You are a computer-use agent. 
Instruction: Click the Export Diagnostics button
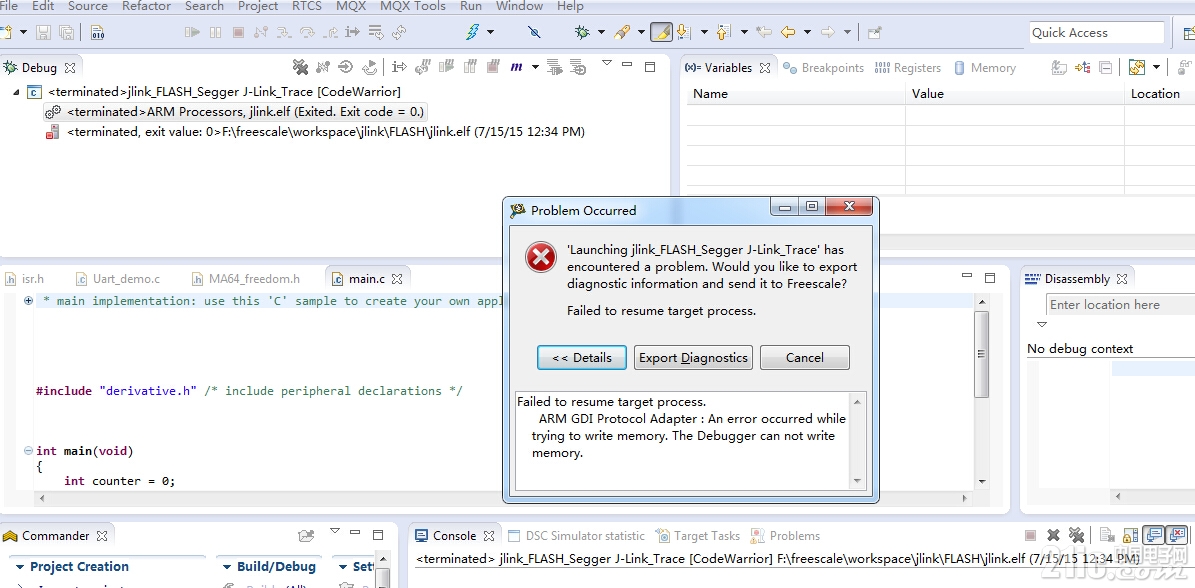point(694,357)
